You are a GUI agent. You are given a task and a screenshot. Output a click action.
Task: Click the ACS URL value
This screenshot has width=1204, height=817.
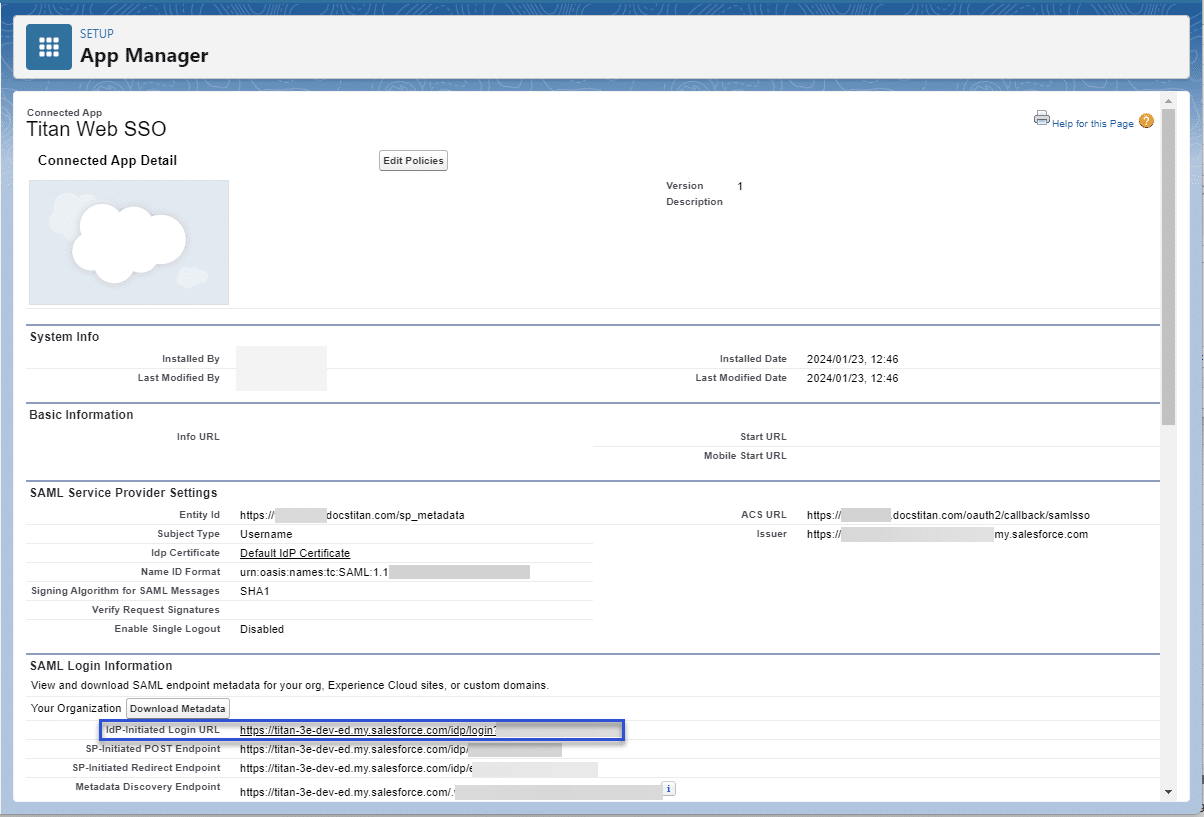click(x=947, y=515)
